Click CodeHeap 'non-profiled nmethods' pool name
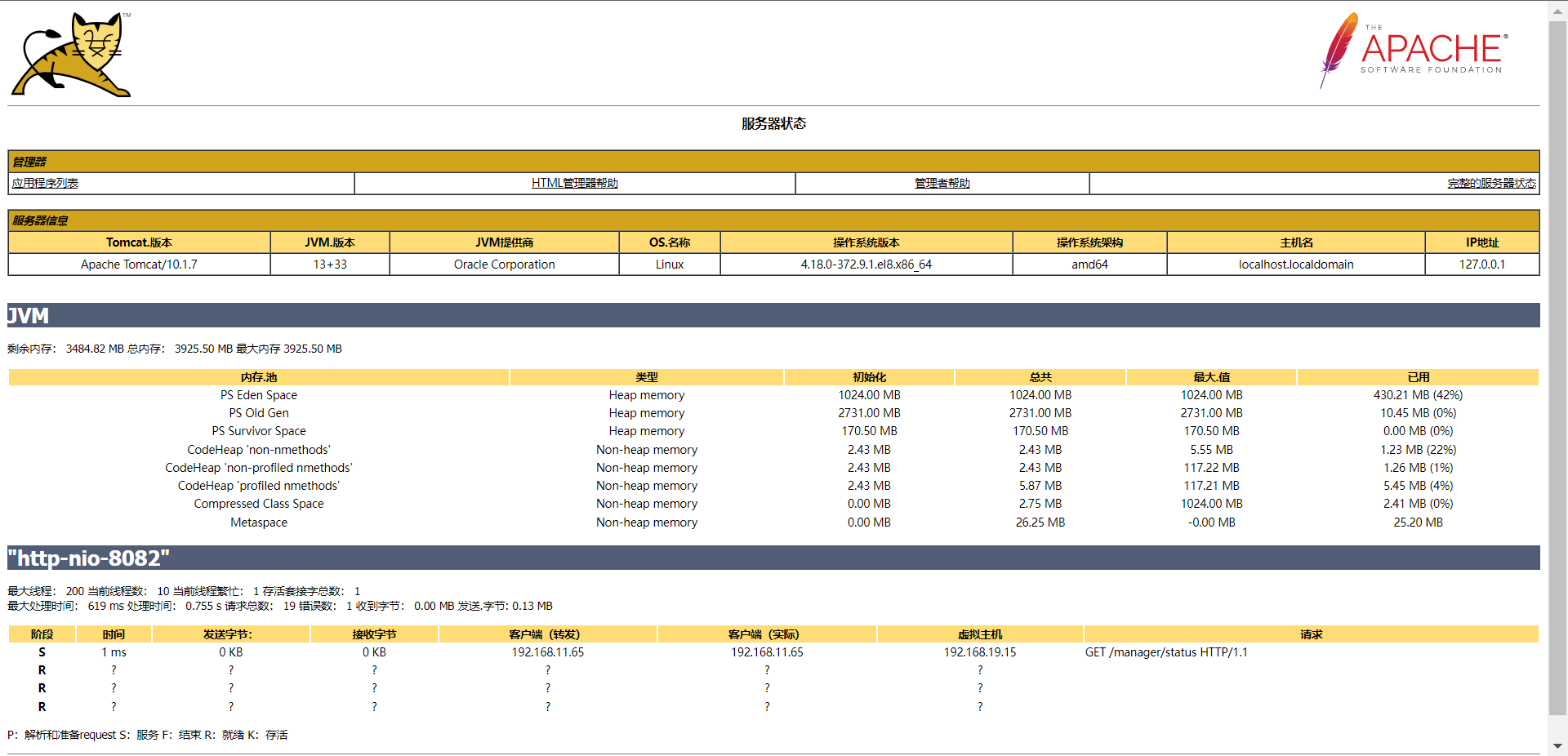Image resolution: width=1568 pixels, height=756 pixels. click(259, 468)
